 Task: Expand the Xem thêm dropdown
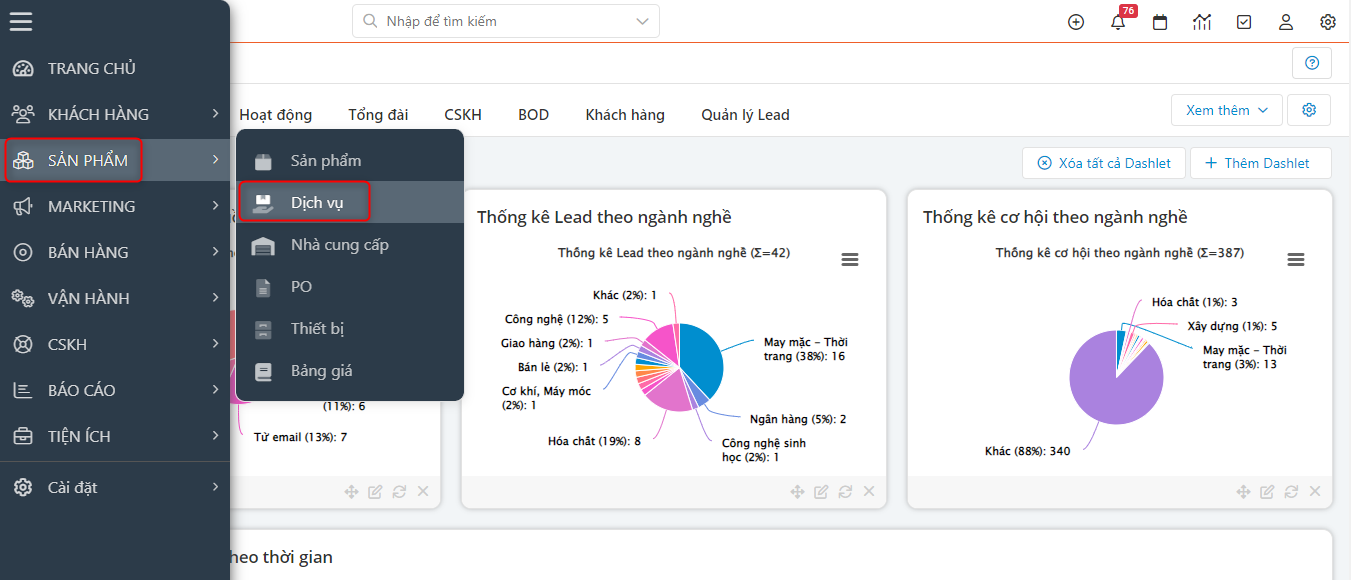[1226, 110]
